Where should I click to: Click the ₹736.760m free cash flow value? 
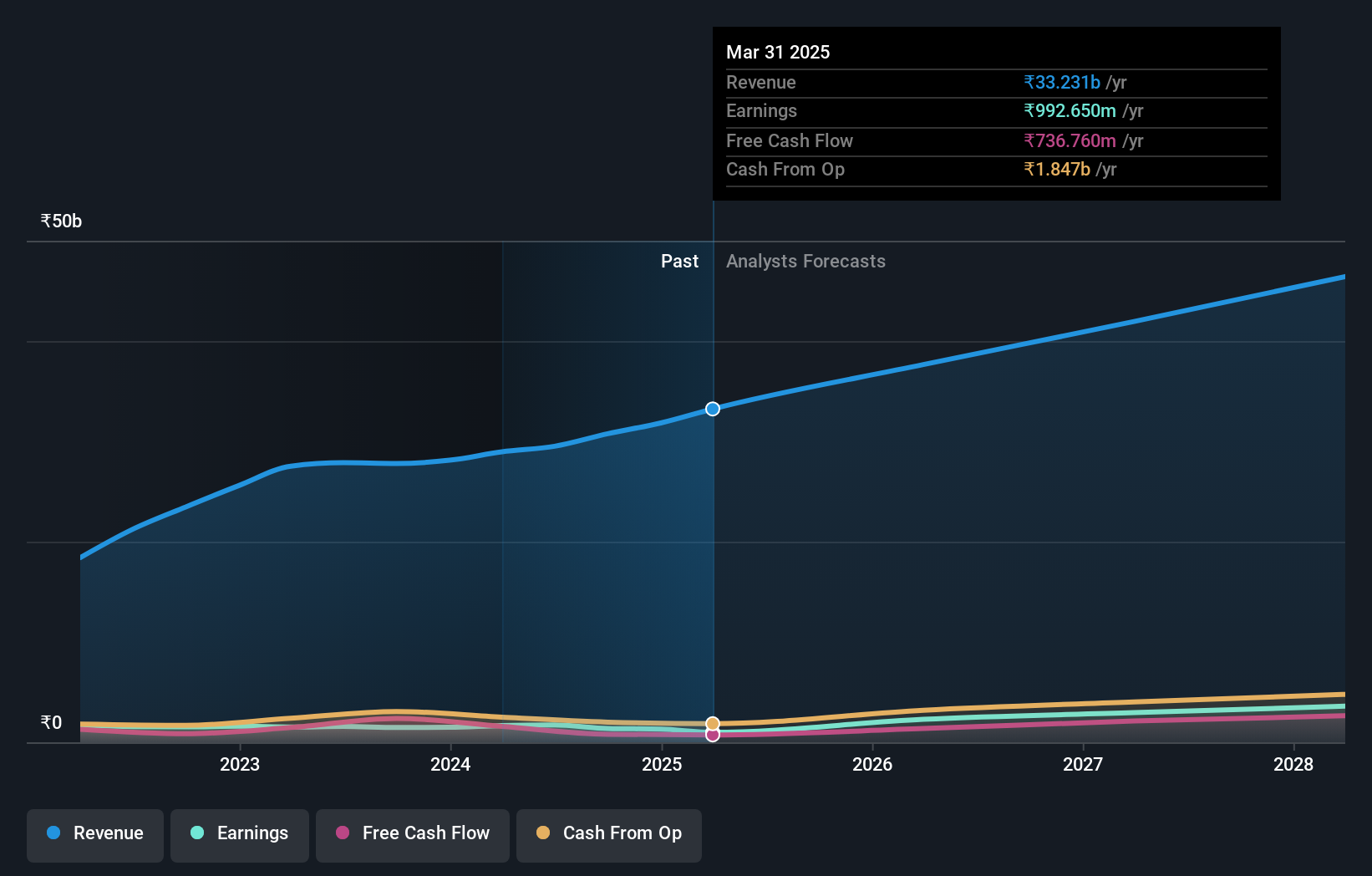(1070, 140)
